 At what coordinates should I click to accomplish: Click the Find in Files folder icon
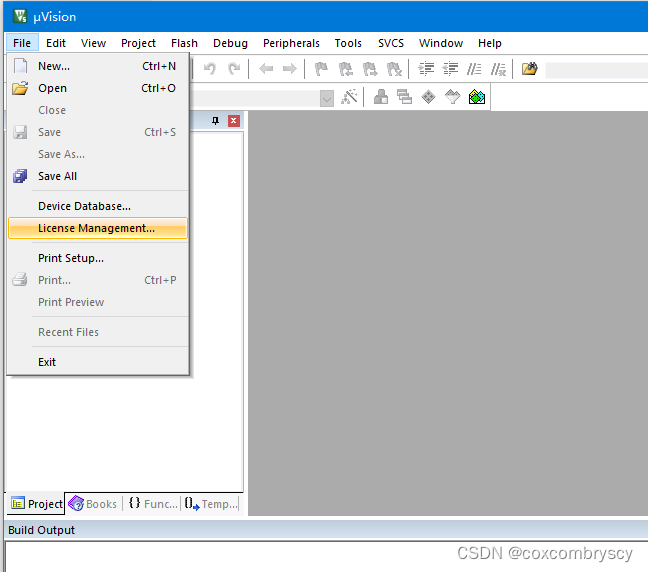pos(530,69)
